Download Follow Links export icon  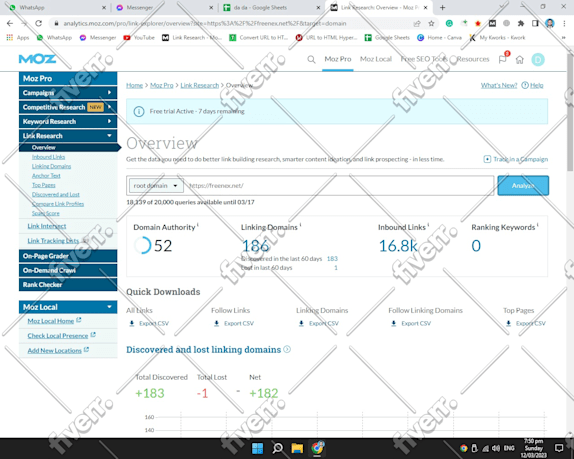point(217,323)
